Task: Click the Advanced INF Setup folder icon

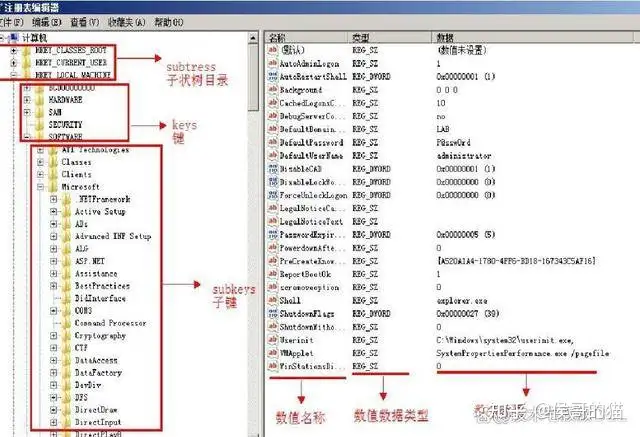Action: tap(67, 236)
